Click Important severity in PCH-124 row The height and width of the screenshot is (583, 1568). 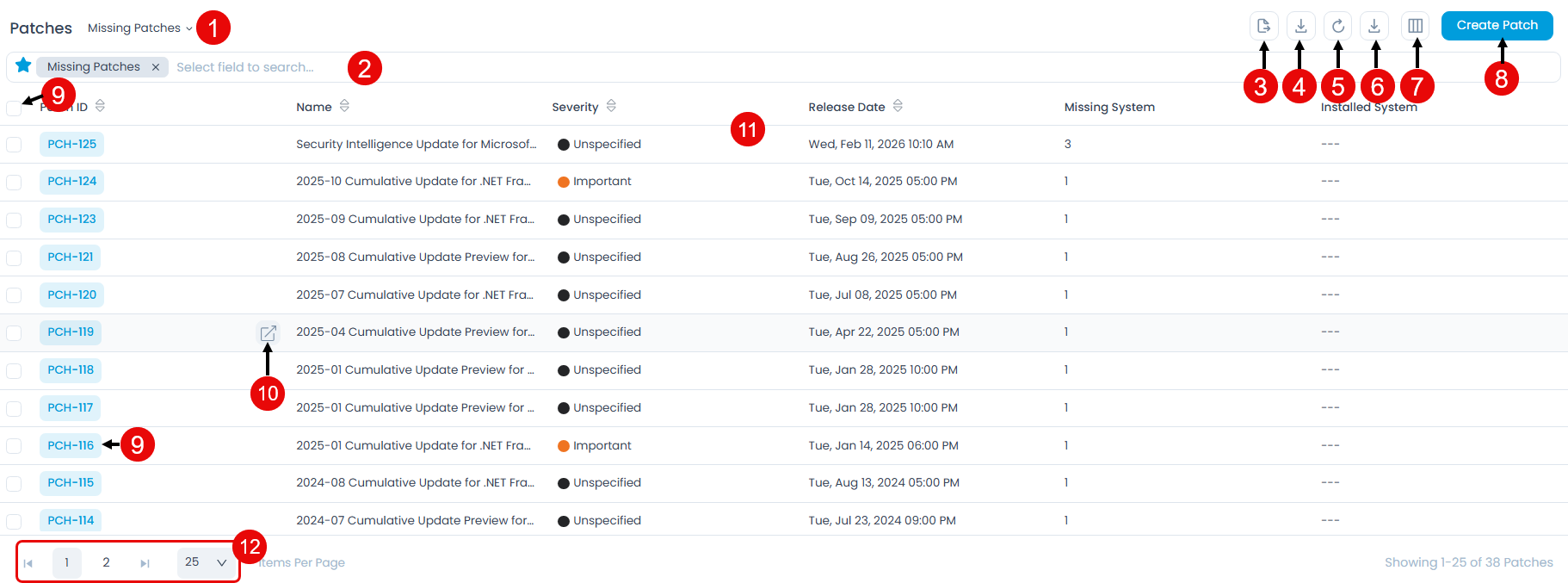[x=595, y=181]
